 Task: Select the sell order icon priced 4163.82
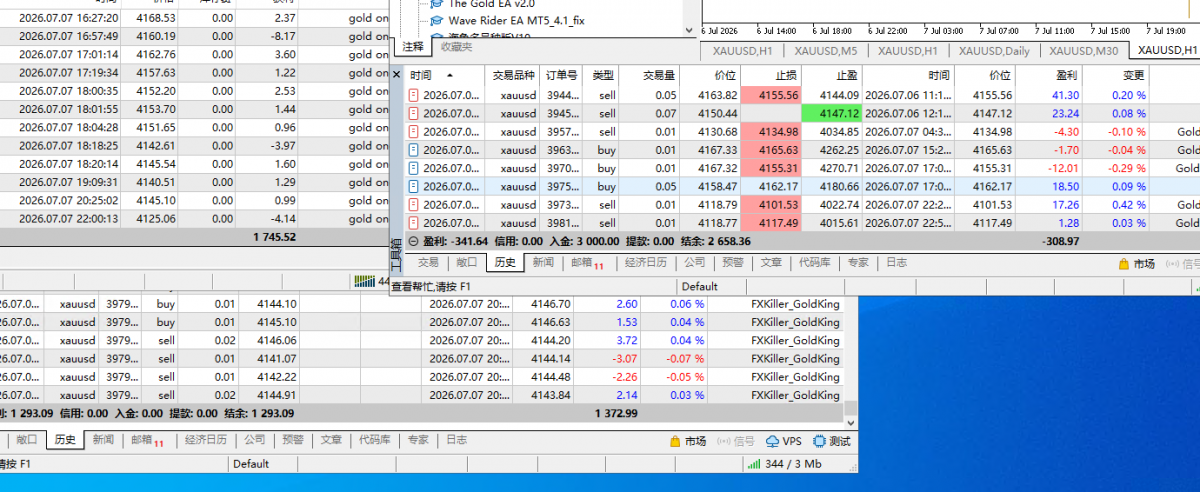[414, 95]
